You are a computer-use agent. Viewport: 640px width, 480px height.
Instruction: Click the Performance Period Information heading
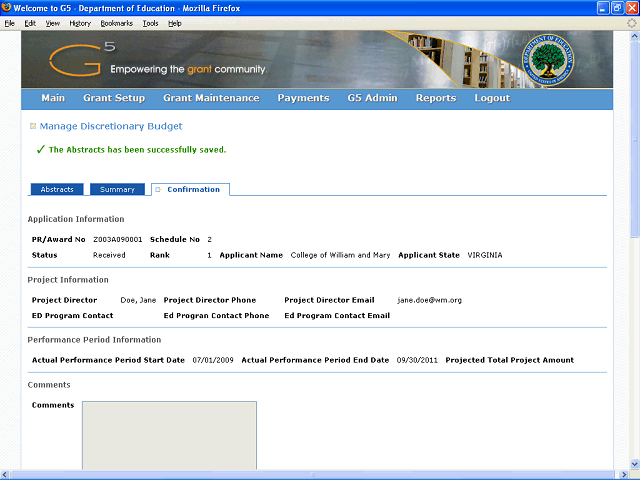point(94,340)
